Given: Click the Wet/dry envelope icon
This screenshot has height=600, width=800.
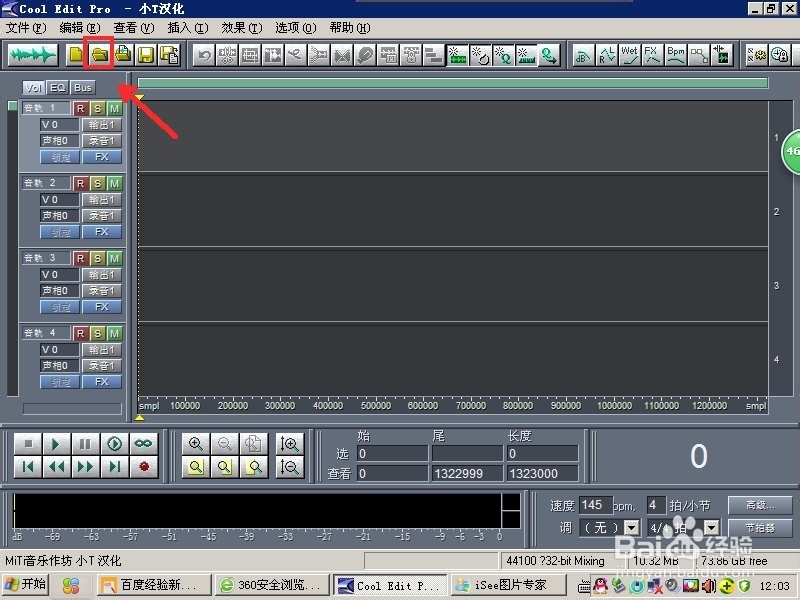Looking at the screenshot, I should pyautogui.click(x=629, y=55).
